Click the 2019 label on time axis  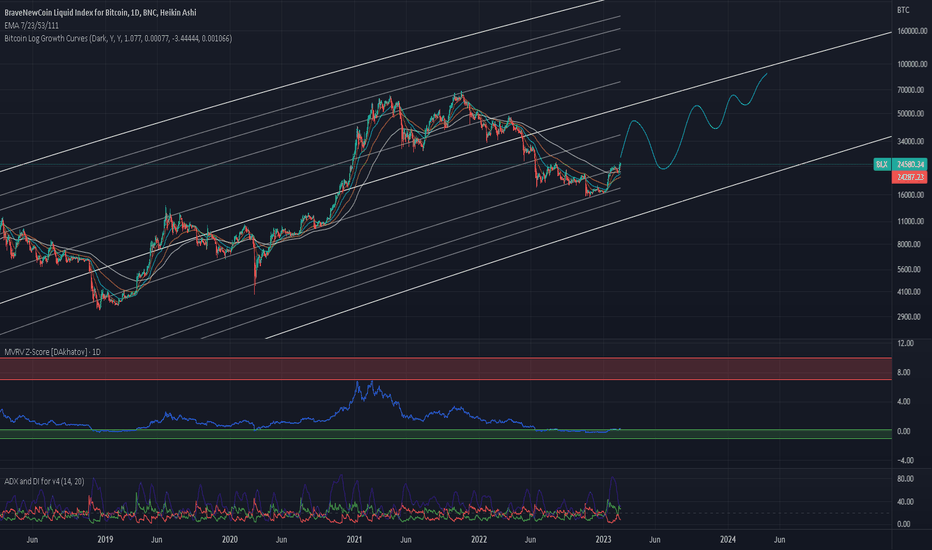(105, 540)
